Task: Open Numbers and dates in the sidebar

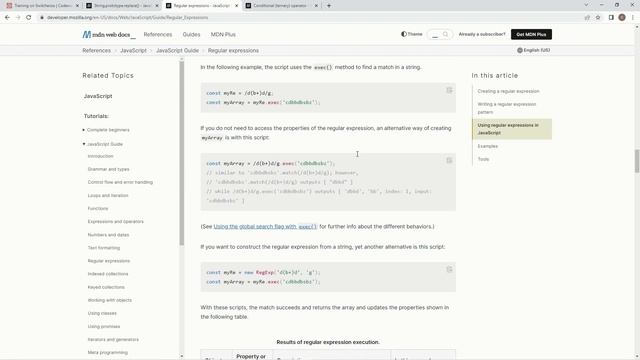Action: (108, 235)
